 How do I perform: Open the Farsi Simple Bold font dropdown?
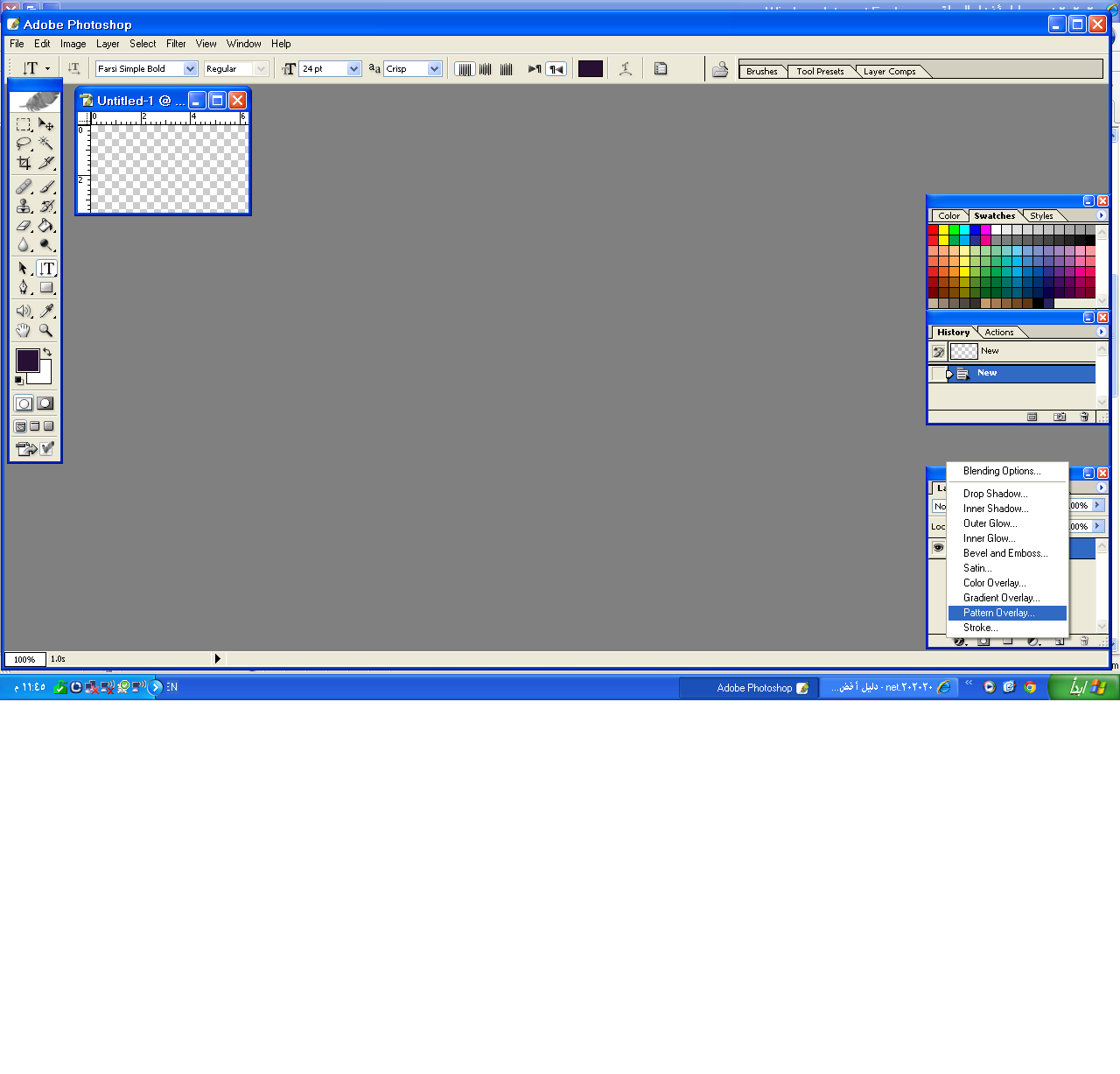pyautogui.click(x=190, y=69)
